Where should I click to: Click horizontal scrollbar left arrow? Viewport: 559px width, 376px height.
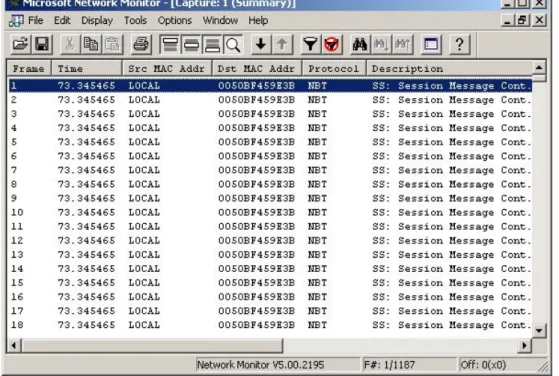click(x=14, y=345)
